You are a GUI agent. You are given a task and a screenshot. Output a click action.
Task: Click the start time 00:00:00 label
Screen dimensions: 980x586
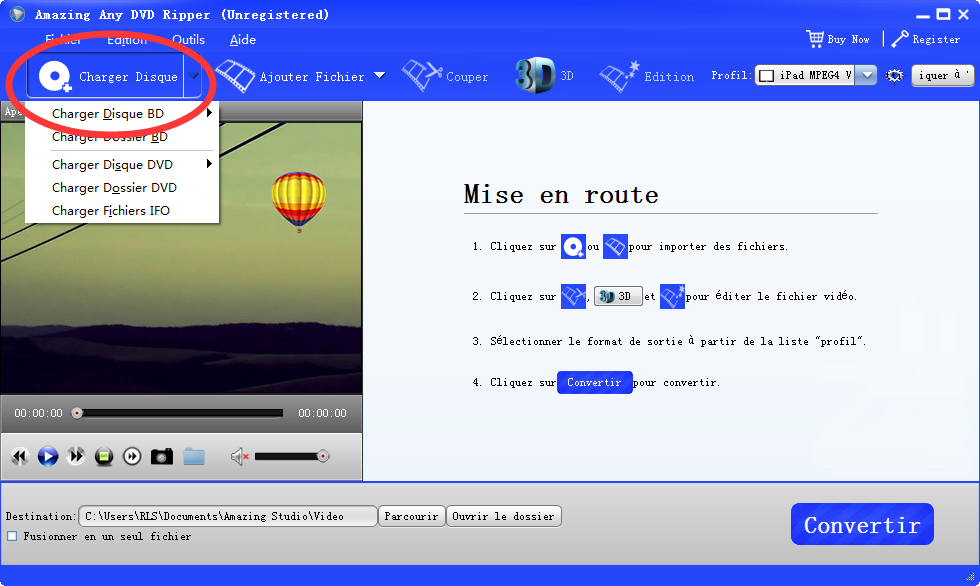coord(39,413)
